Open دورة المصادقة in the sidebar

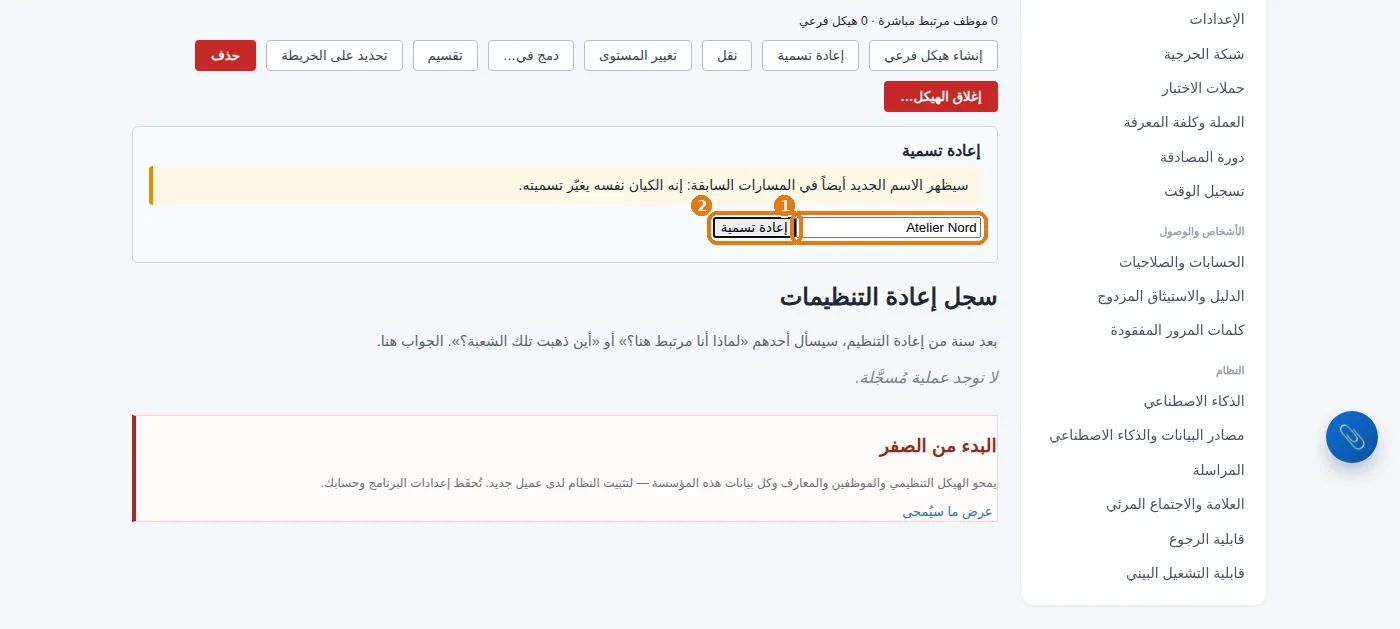1202,157
